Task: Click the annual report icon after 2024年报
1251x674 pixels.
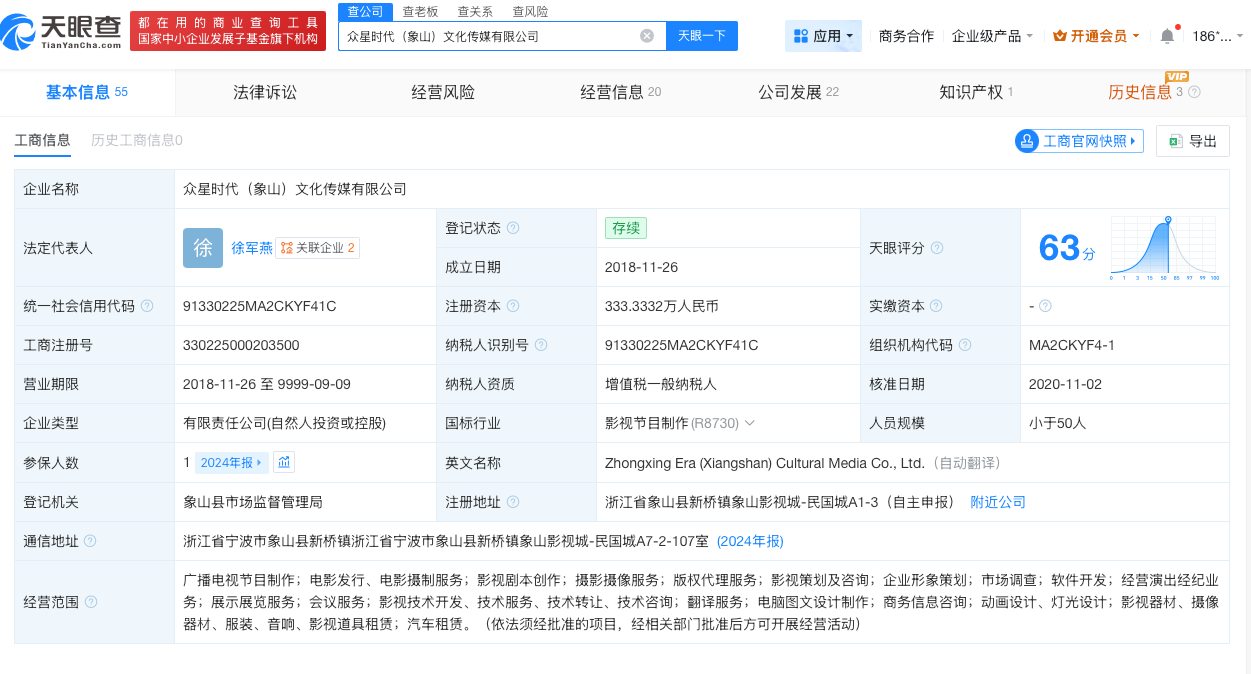Action: [284, 462]
